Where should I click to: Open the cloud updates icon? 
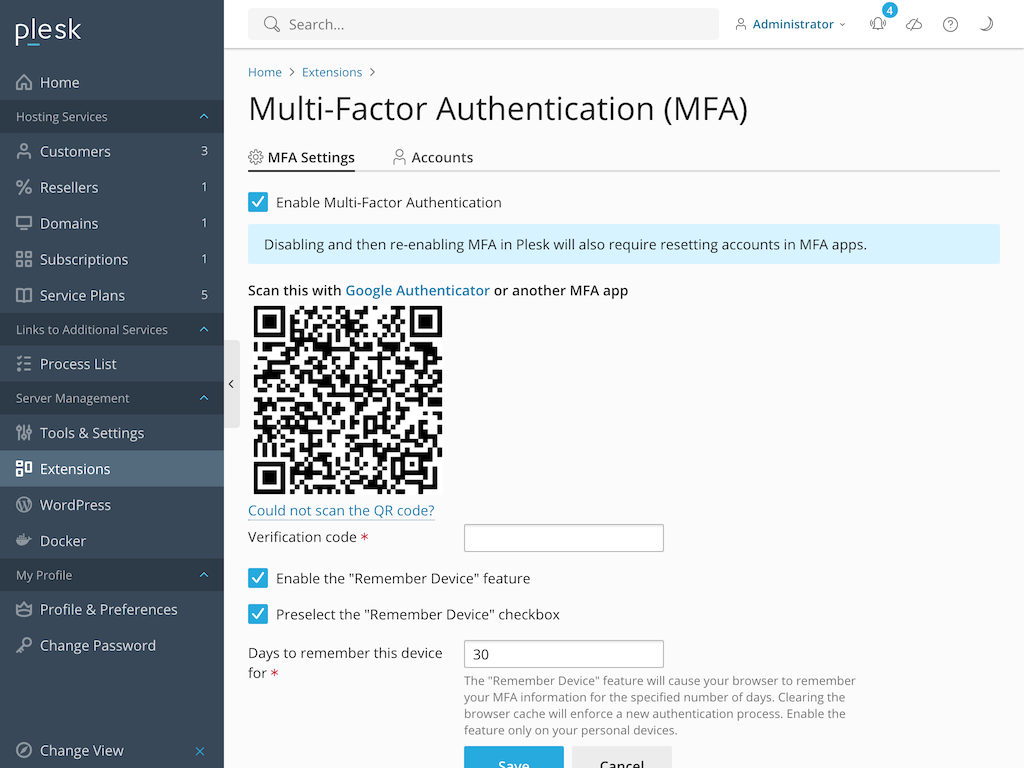[x=914, y=25]
